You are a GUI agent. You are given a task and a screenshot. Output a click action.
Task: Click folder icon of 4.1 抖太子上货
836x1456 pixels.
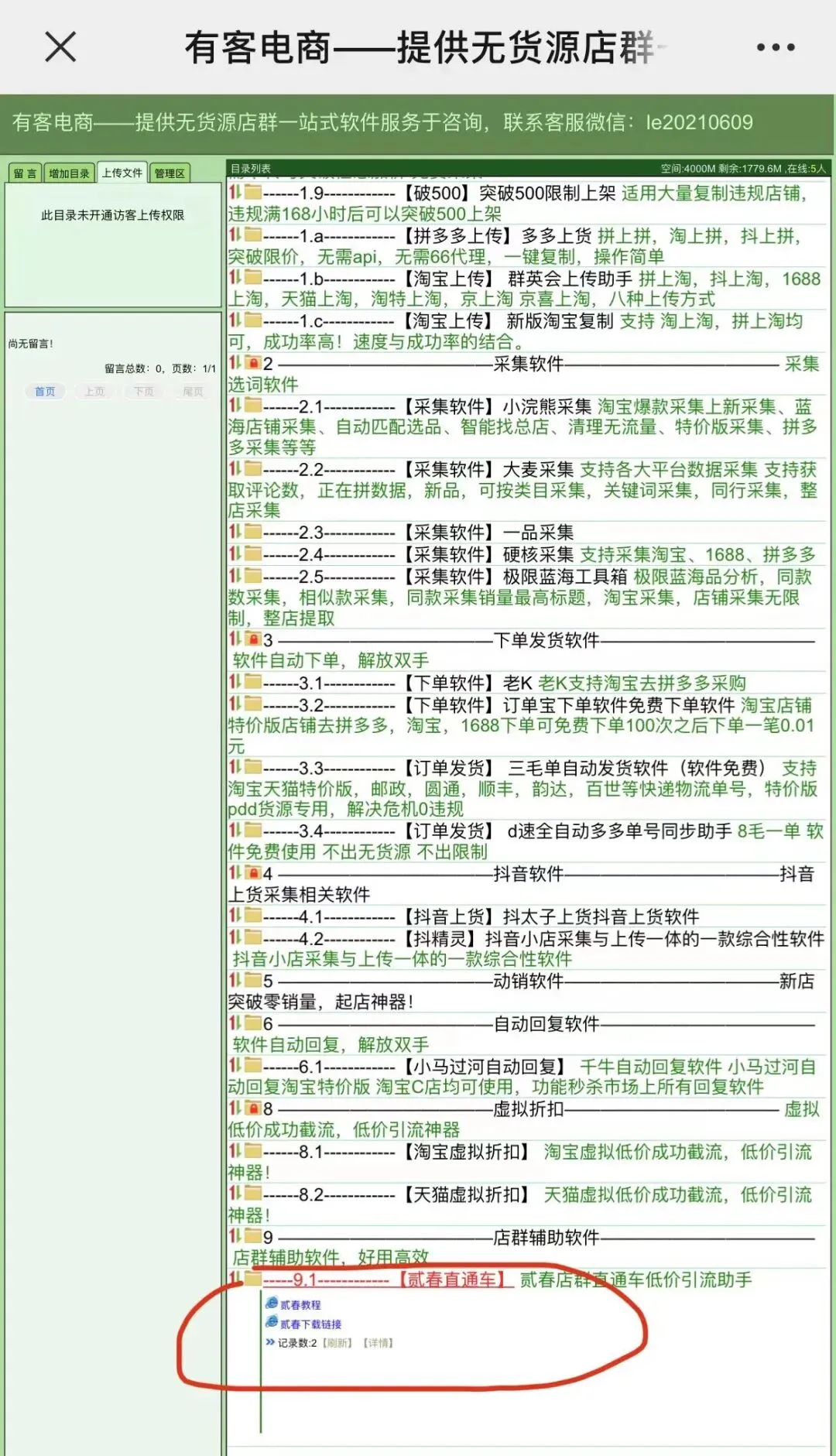253,915
